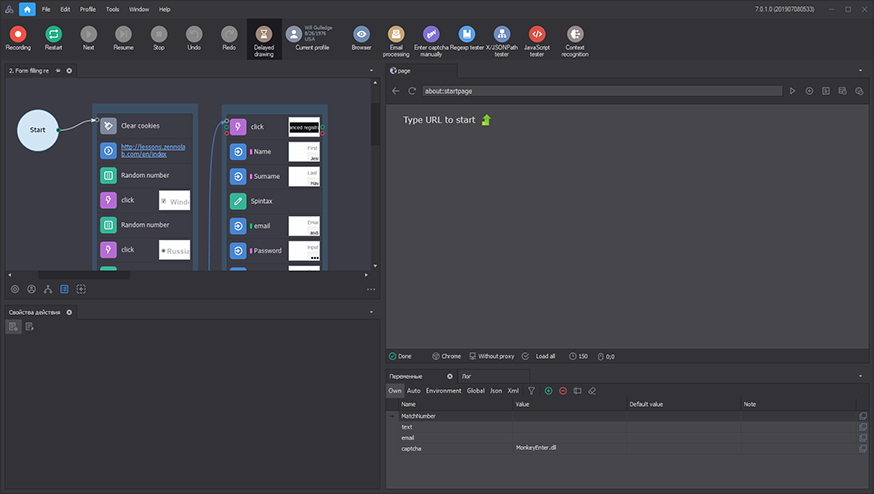Step with the Next toolbar button
Screen dimensions: 874x494
(89, 38)
